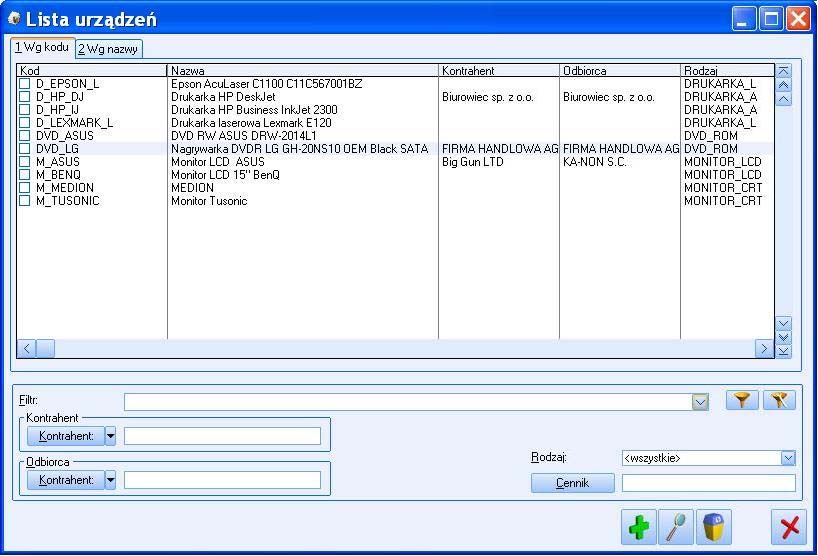The image size is (818, 556).
Task: Tick checkbox for M_MEDION
Action: 25,188
